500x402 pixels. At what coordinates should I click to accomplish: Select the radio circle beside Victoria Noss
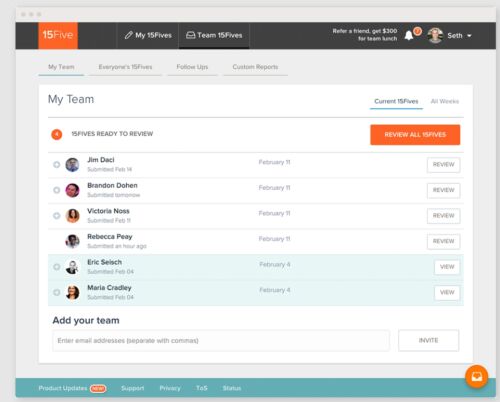(57, 216)
